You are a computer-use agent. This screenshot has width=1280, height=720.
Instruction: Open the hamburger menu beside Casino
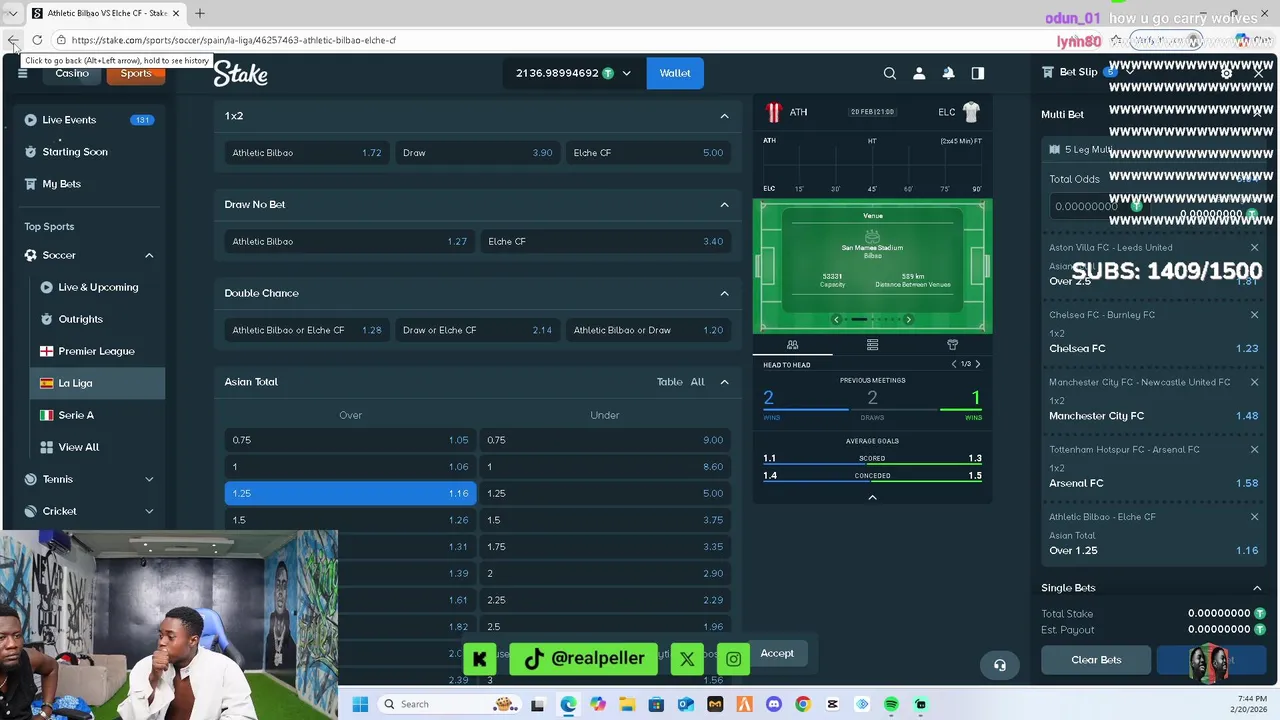click(x=22, y=73)
